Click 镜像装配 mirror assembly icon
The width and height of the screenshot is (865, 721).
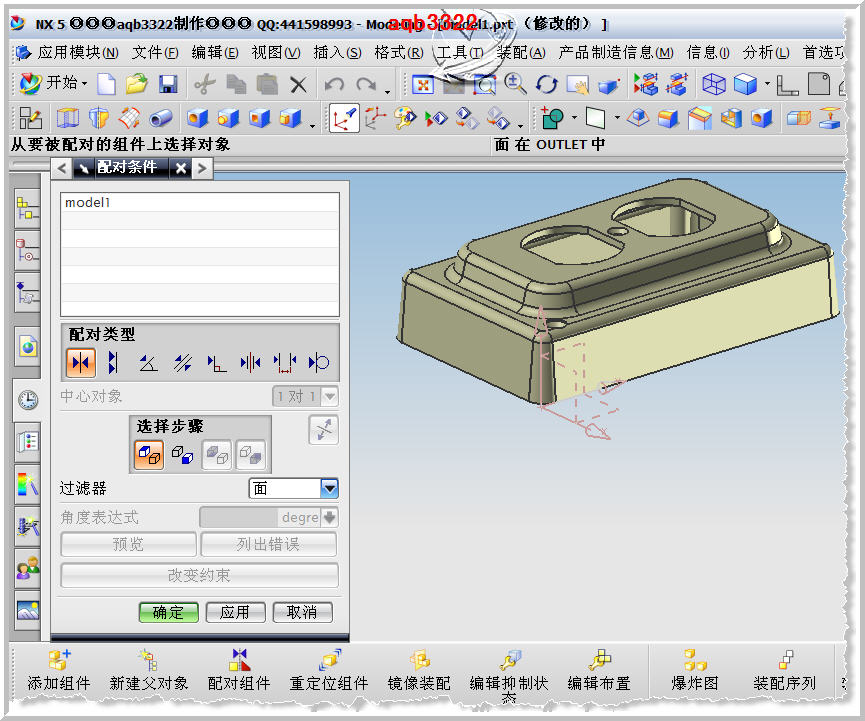pos(419,670)
